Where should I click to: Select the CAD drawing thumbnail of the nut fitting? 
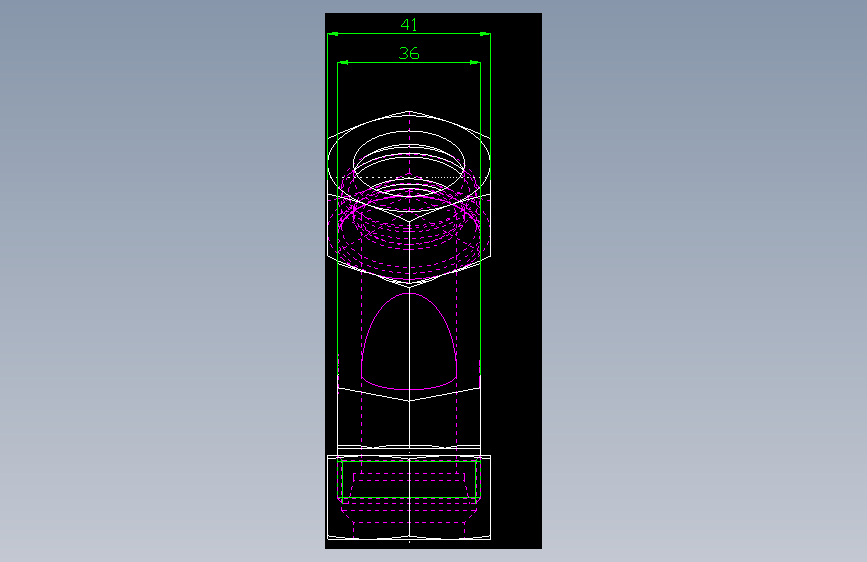coord(434,281)
